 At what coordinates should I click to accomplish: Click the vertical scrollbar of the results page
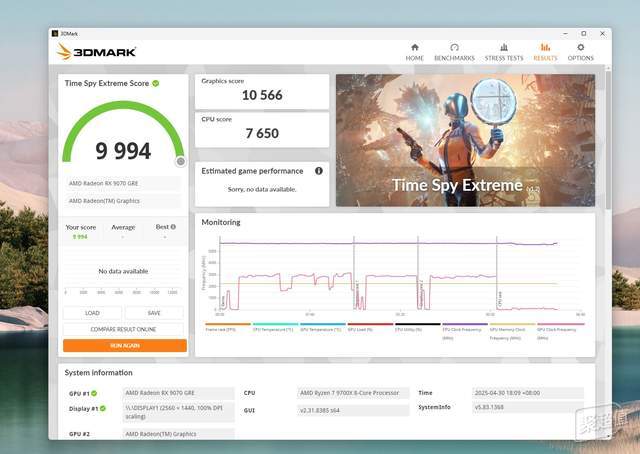coord(608,139)
